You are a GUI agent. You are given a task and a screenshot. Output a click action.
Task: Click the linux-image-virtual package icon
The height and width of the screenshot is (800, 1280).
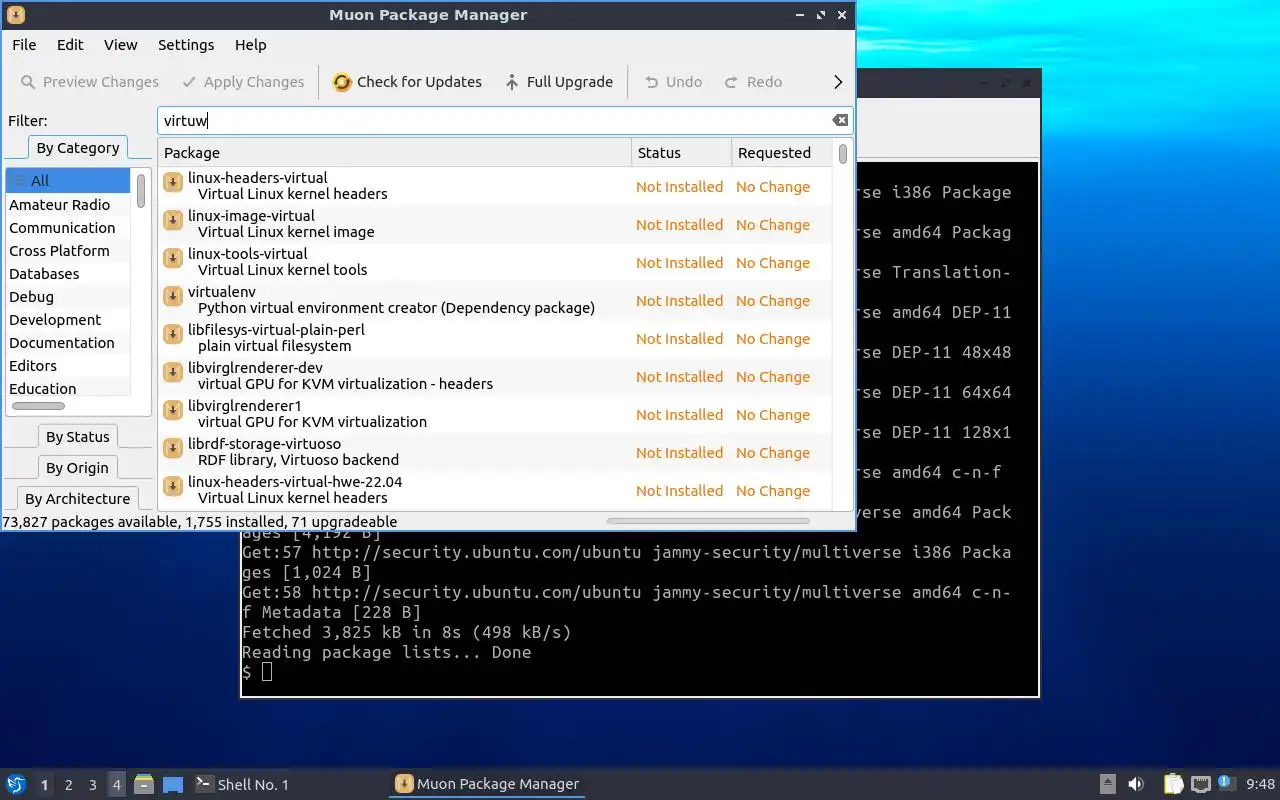tap(172, 220)
